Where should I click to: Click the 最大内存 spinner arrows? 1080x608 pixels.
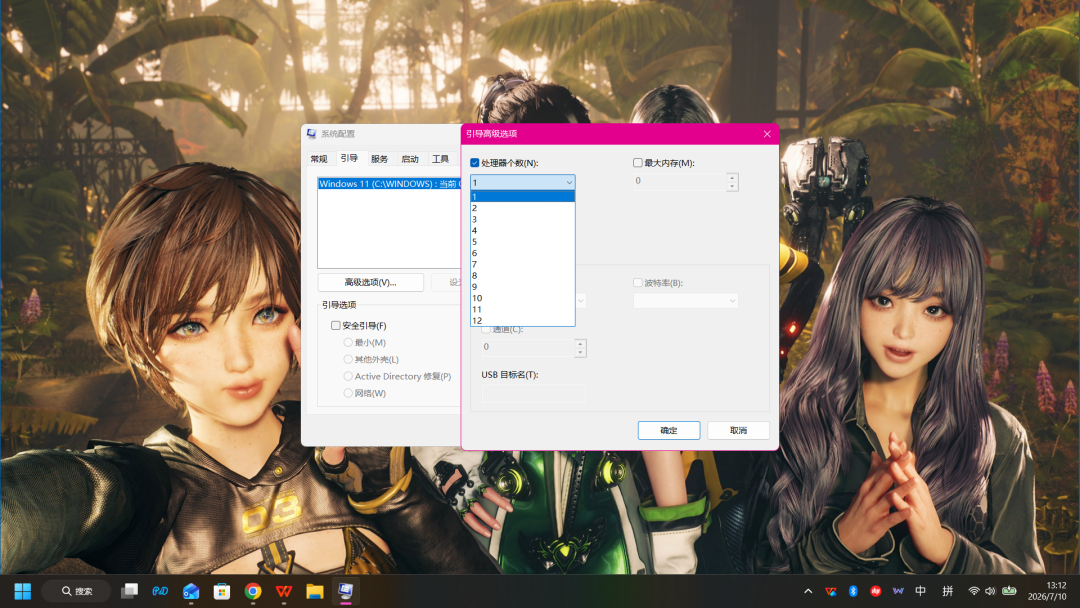pyautogui.click(x=732, y=181)
